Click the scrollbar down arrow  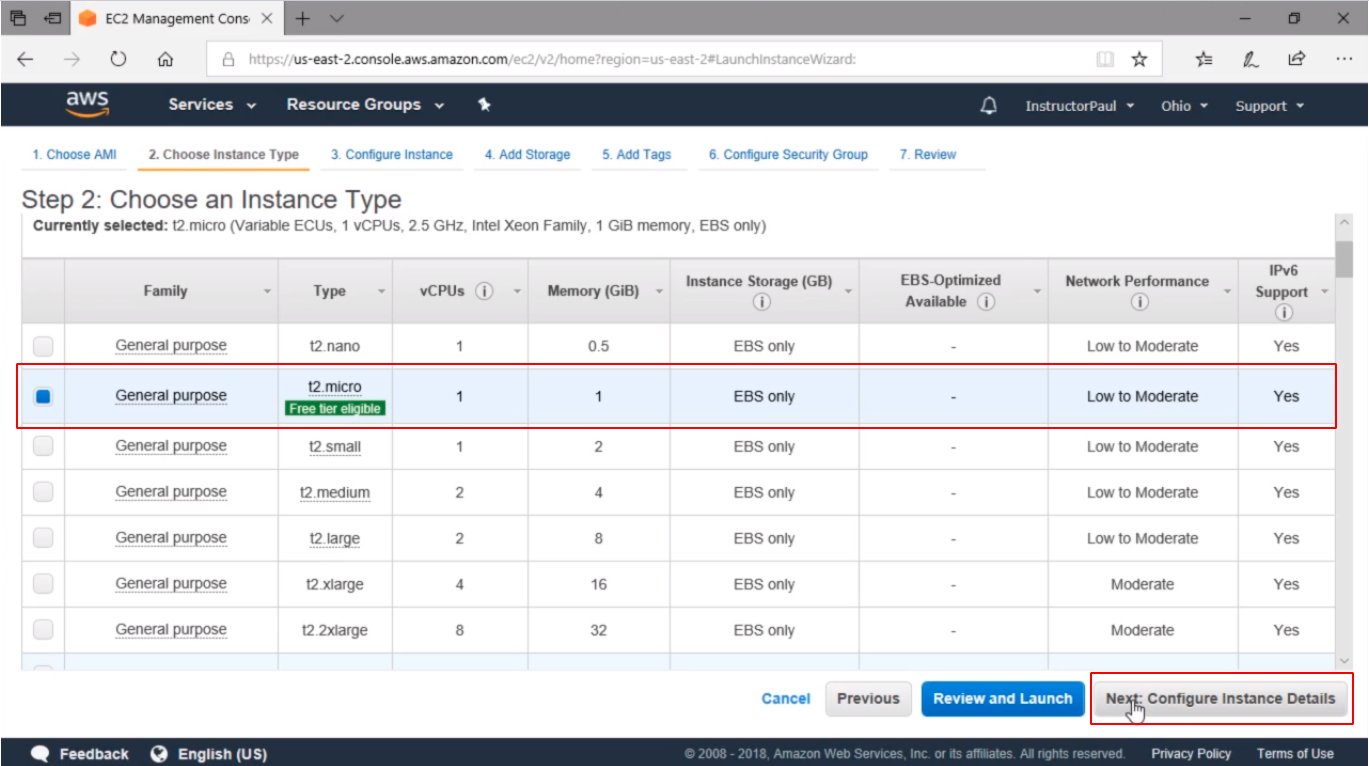tap(1344, 661)
